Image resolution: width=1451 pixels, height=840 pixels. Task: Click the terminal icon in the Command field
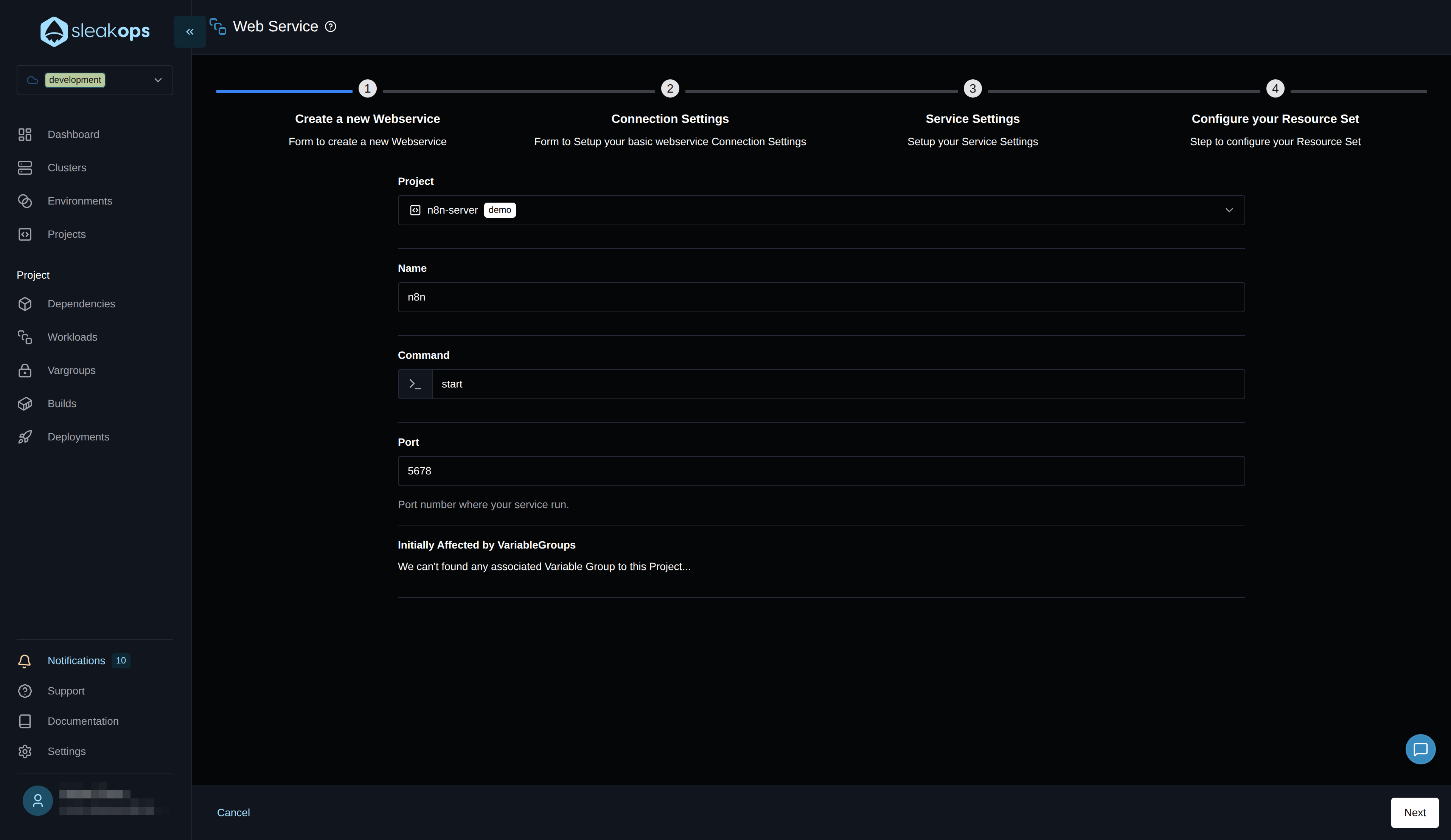[415, 384]
